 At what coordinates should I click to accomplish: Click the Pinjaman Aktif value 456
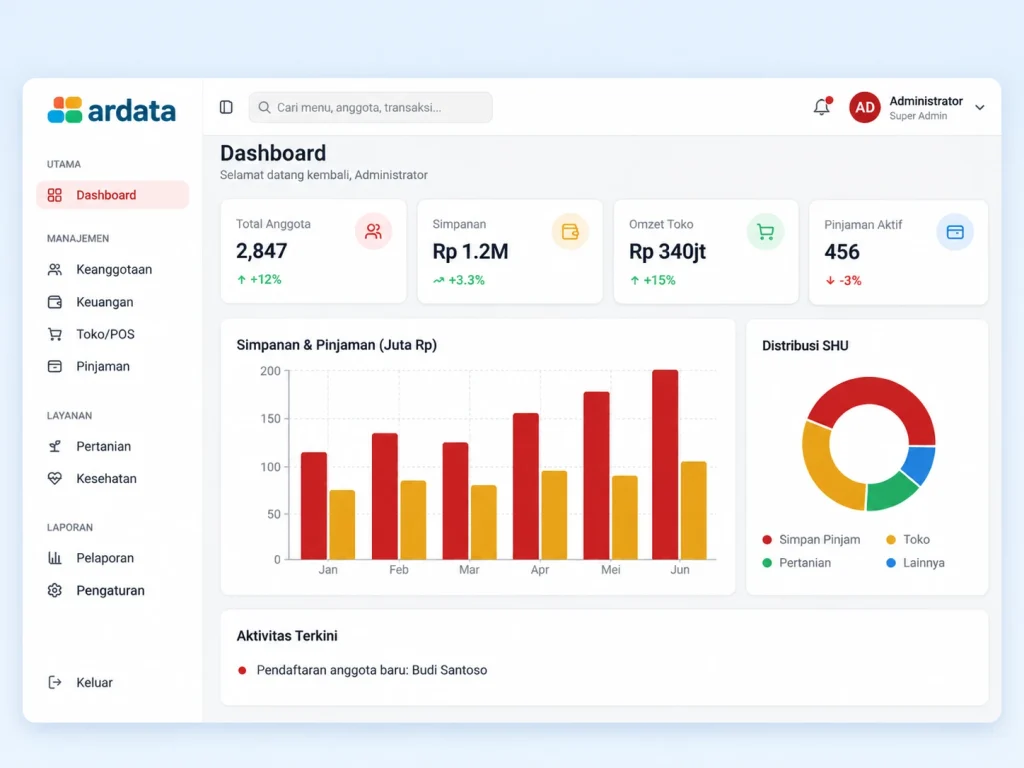point(842,251)
